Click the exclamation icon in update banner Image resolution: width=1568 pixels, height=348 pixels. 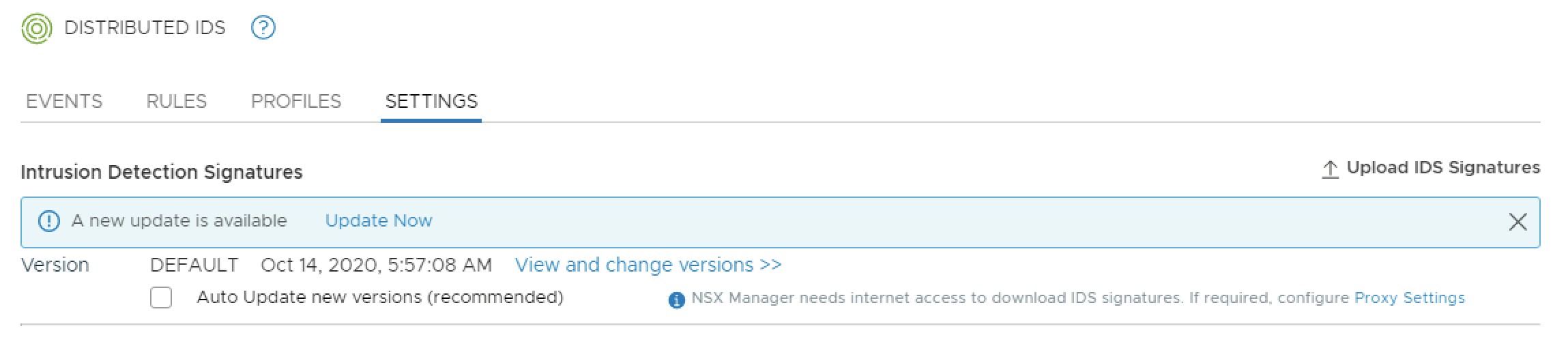[x=48, y=222]
